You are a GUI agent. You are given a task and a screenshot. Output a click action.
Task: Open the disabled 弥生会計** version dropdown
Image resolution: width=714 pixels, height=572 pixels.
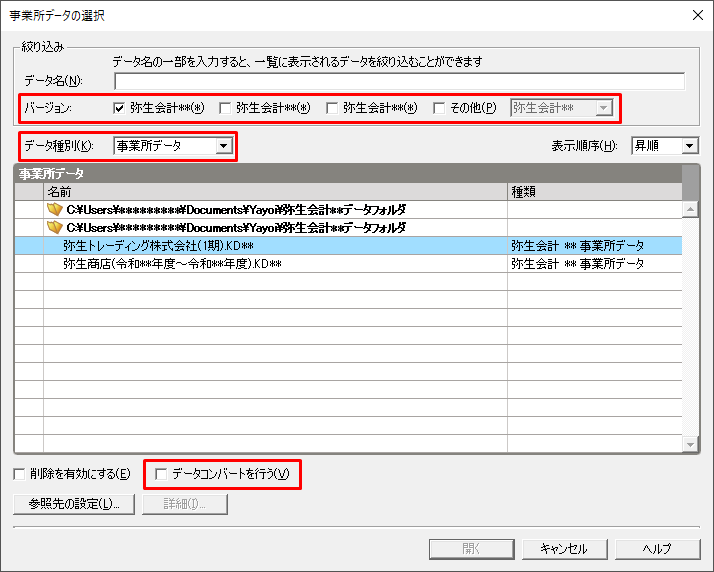tap(561, 108)
